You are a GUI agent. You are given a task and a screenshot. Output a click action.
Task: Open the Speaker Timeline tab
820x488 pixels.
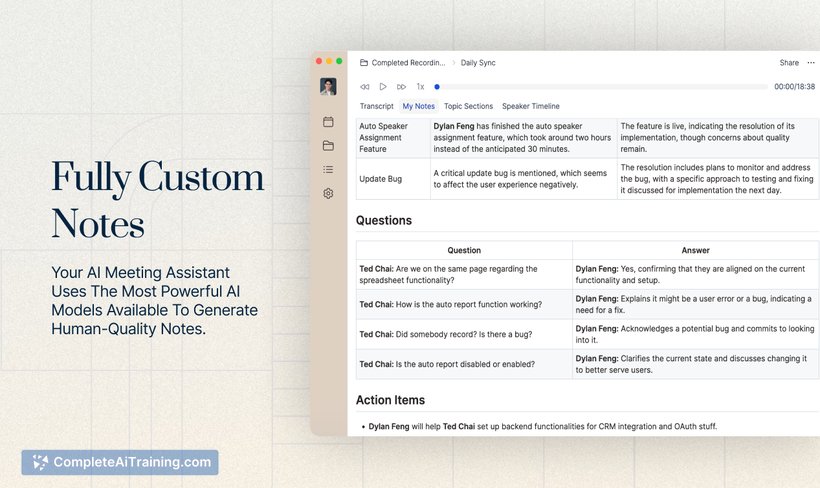[531, 106]
